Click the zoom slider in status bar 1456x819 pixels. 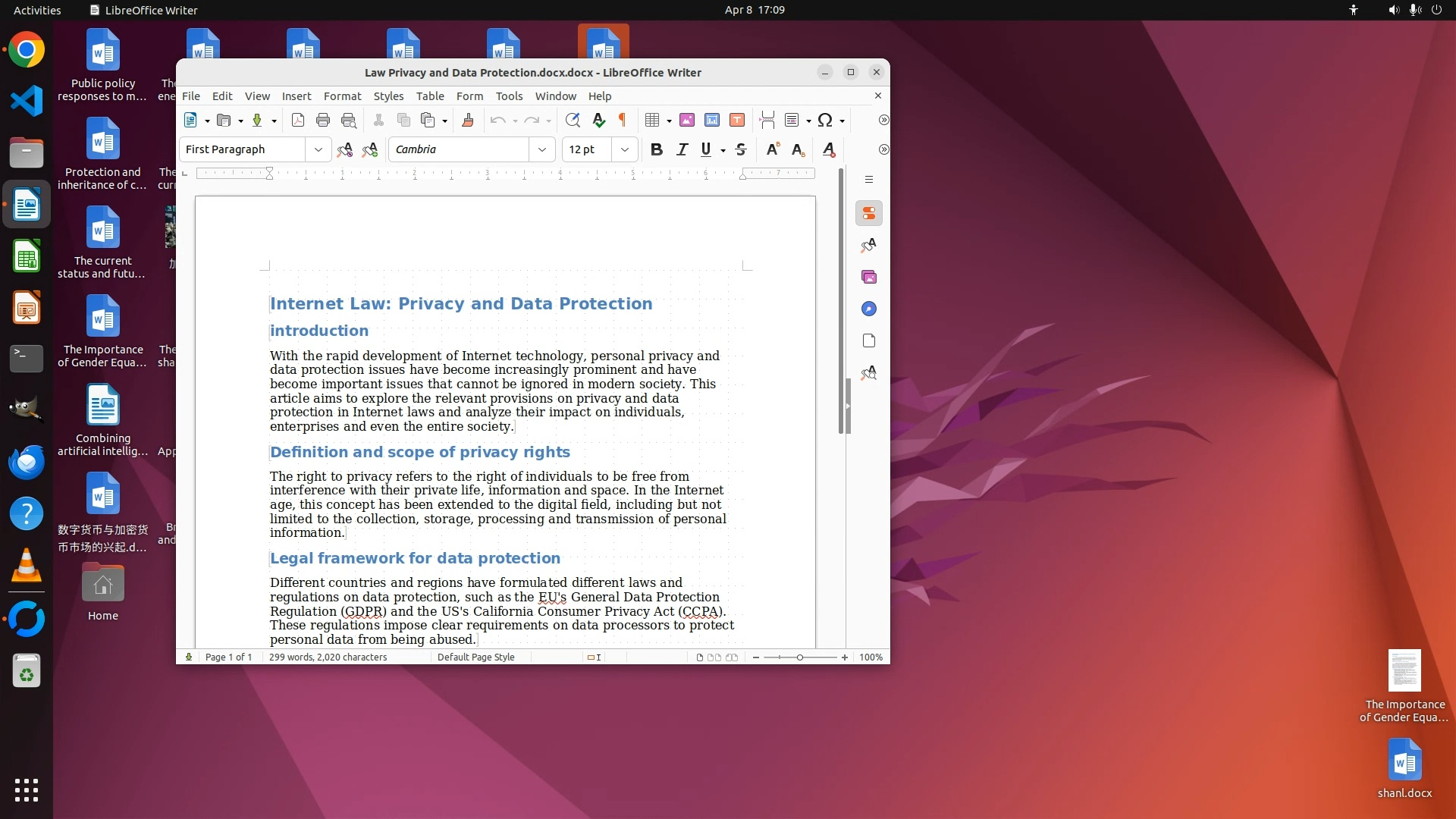(800, 657)
